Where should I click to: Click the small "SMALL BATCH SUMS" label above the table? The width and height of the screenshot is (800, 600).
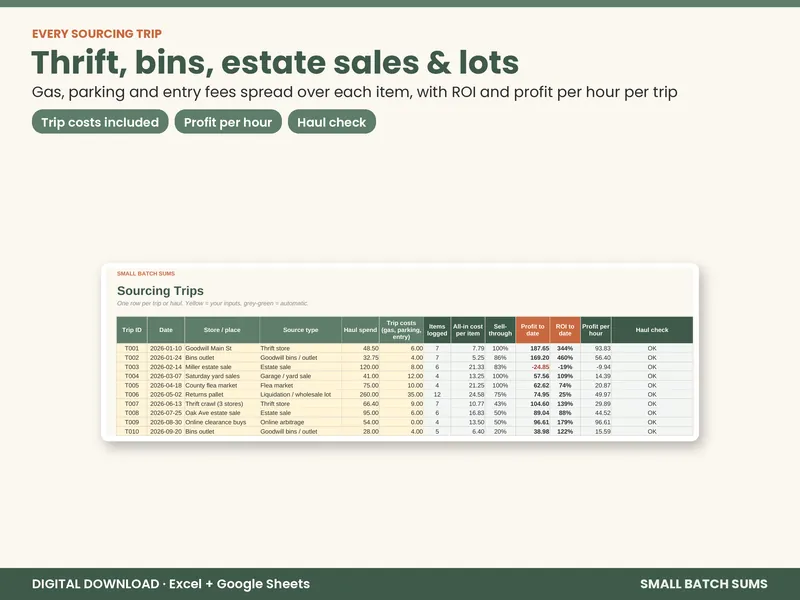(146, 273)
